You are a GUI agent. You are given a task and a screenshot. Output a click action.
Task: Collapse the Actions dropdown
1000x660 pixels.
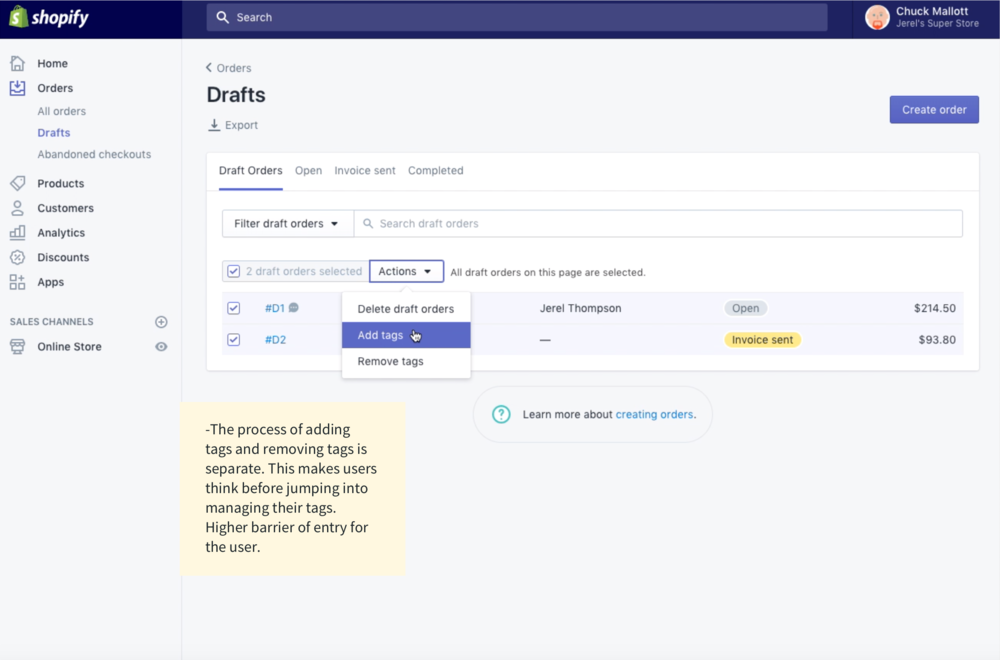[x=406, y=271]
